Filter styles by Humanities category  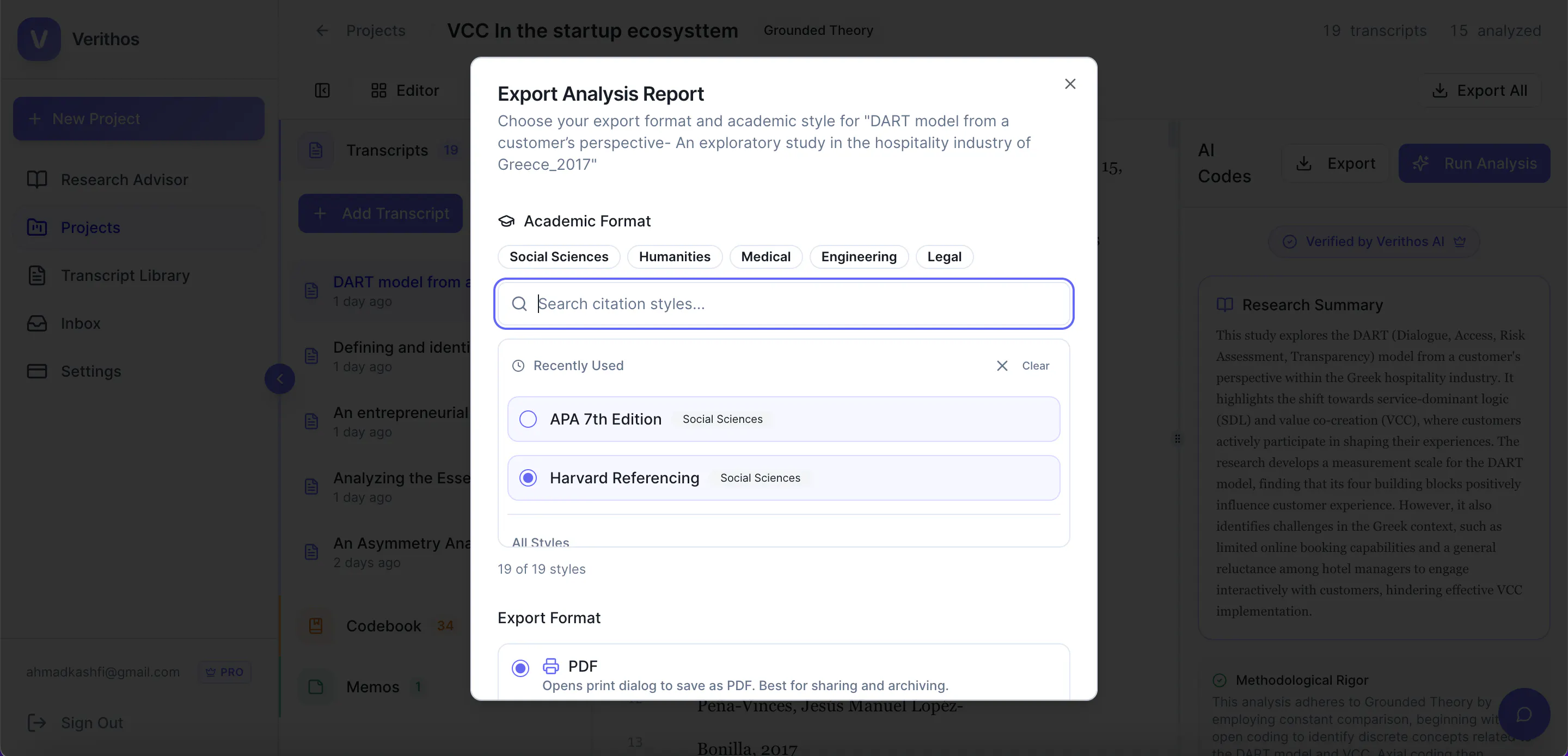(675, 257)
